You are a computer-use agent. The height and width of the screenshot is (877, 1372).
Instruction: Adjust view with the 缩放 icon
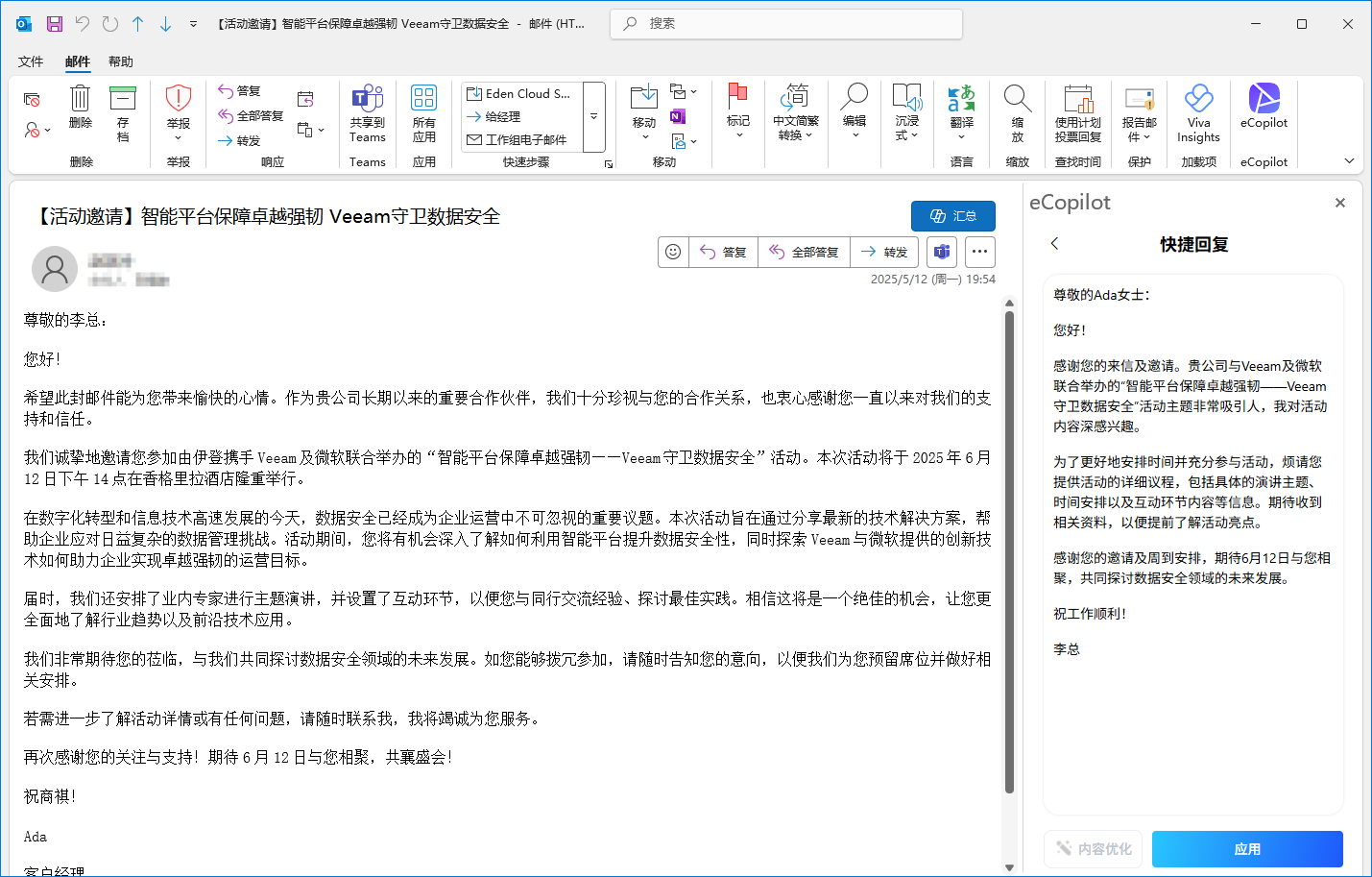[1018, 113]
